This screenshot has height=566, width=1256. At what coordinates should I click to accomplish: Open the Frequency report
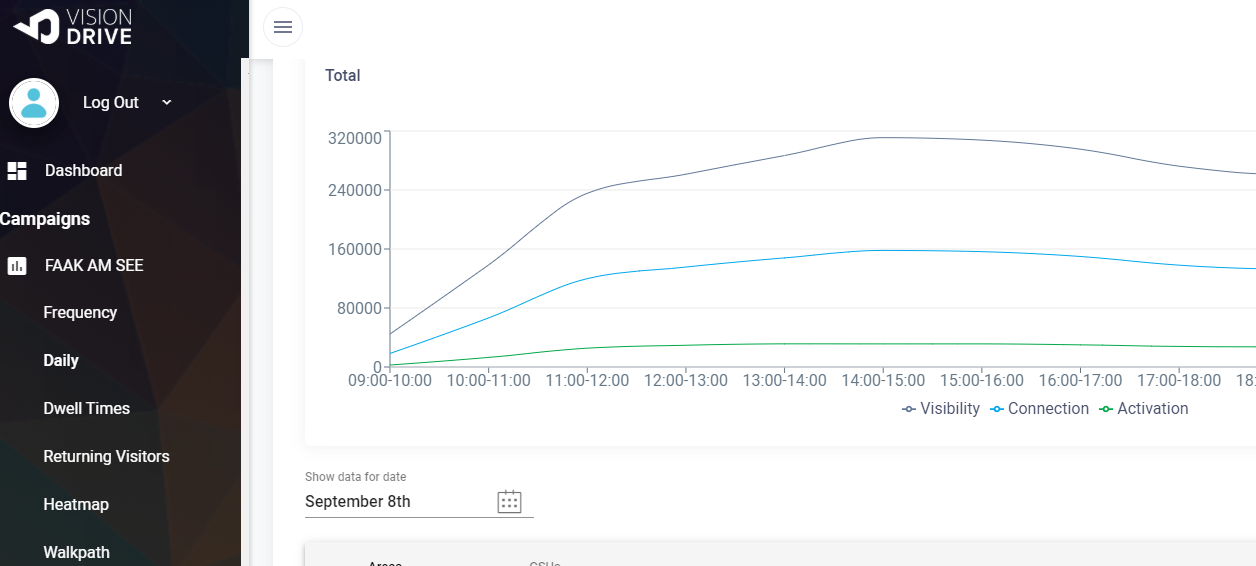(80, 313)
